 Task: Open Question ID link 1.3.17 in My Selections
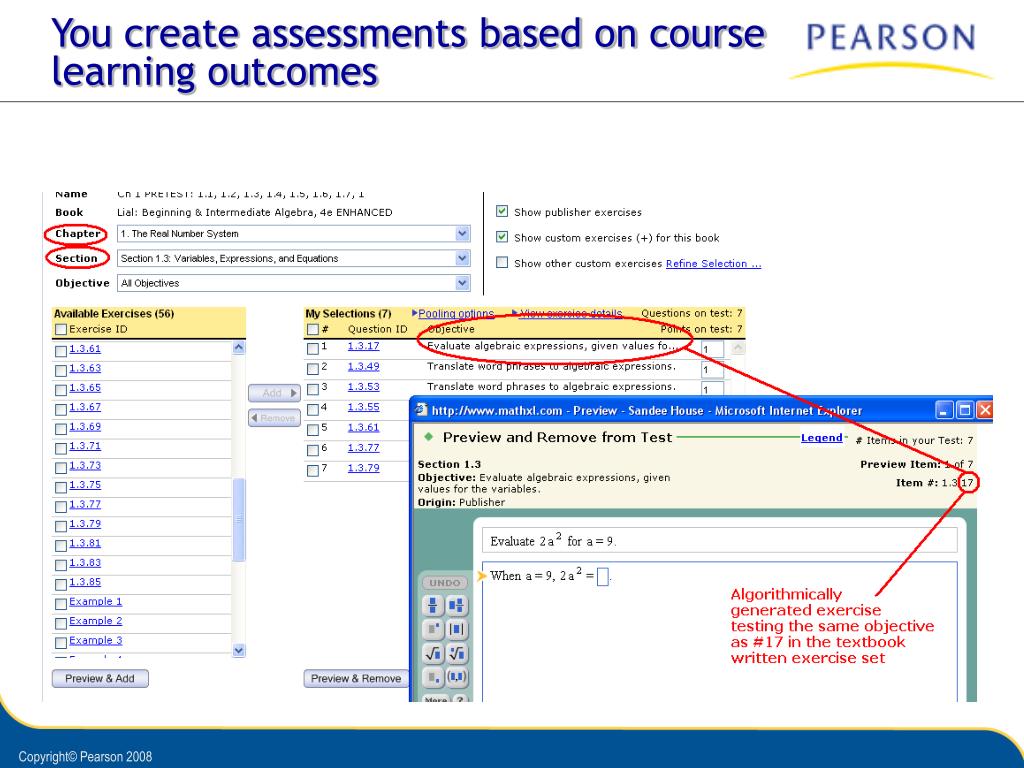(363, 346)
